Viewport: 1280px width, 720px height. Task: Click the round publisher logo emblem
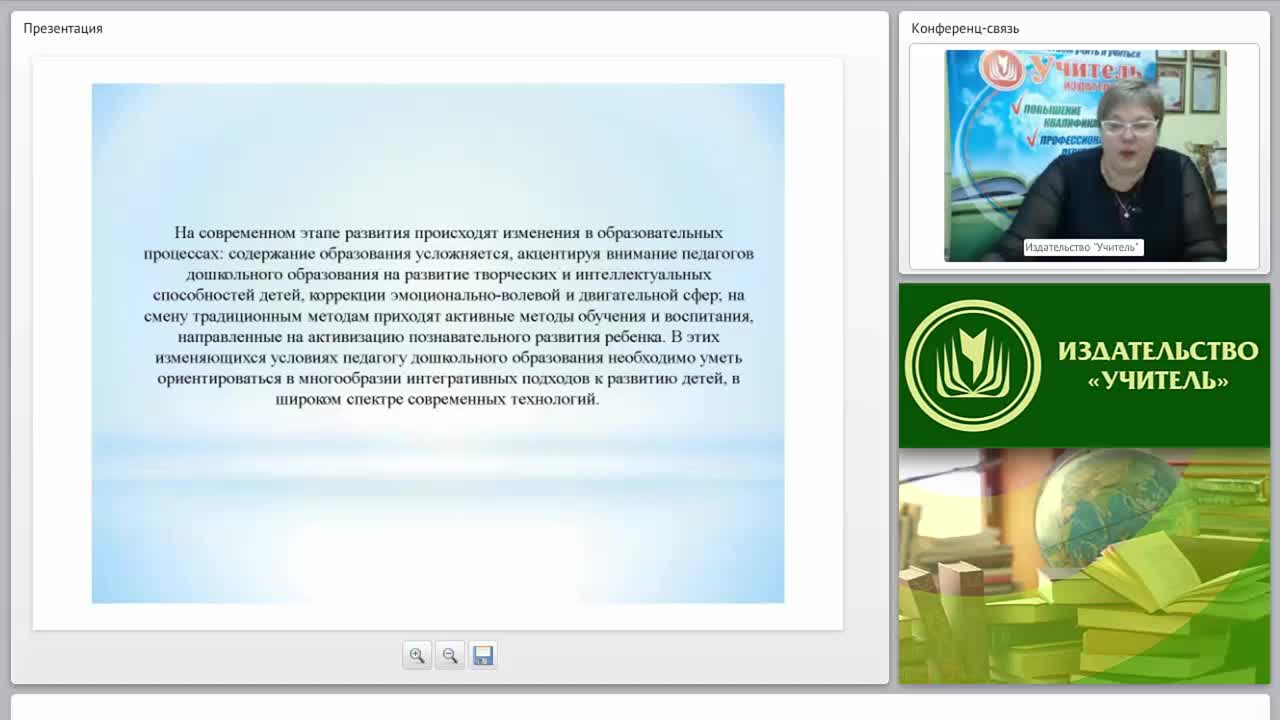[973, 366]
